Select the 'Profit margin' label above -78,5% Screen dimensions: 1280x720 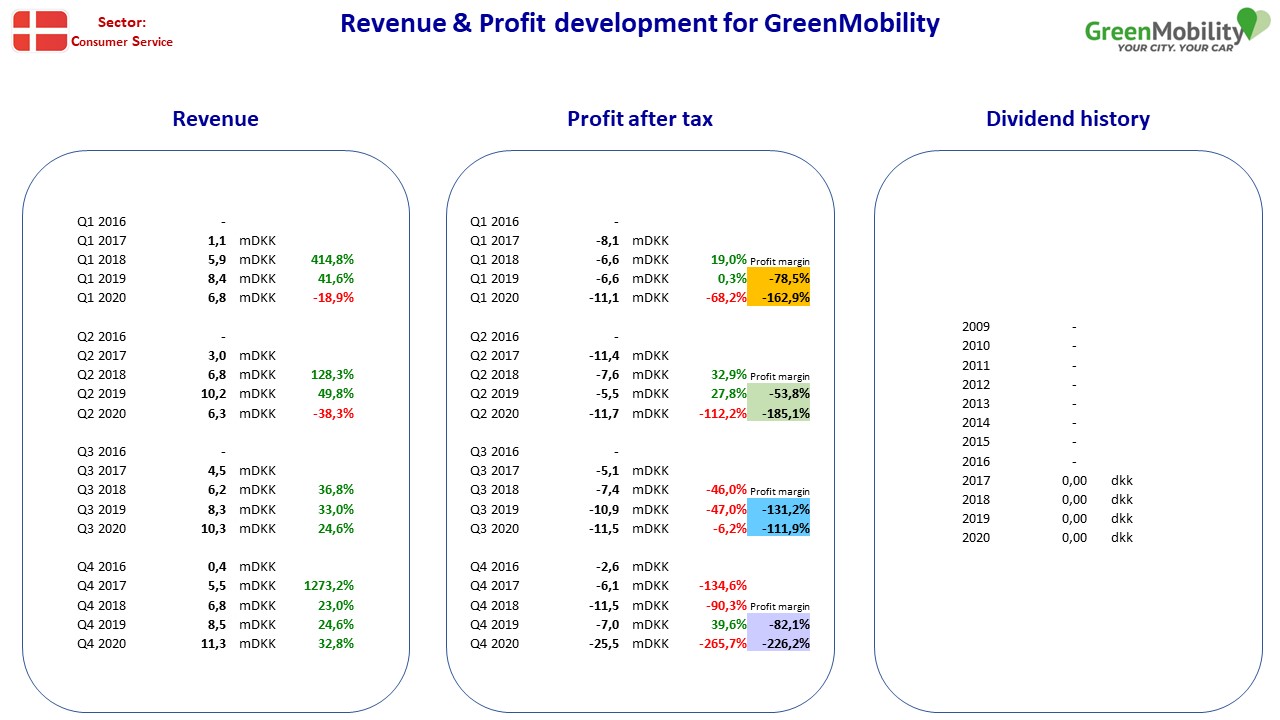[780, 262]
